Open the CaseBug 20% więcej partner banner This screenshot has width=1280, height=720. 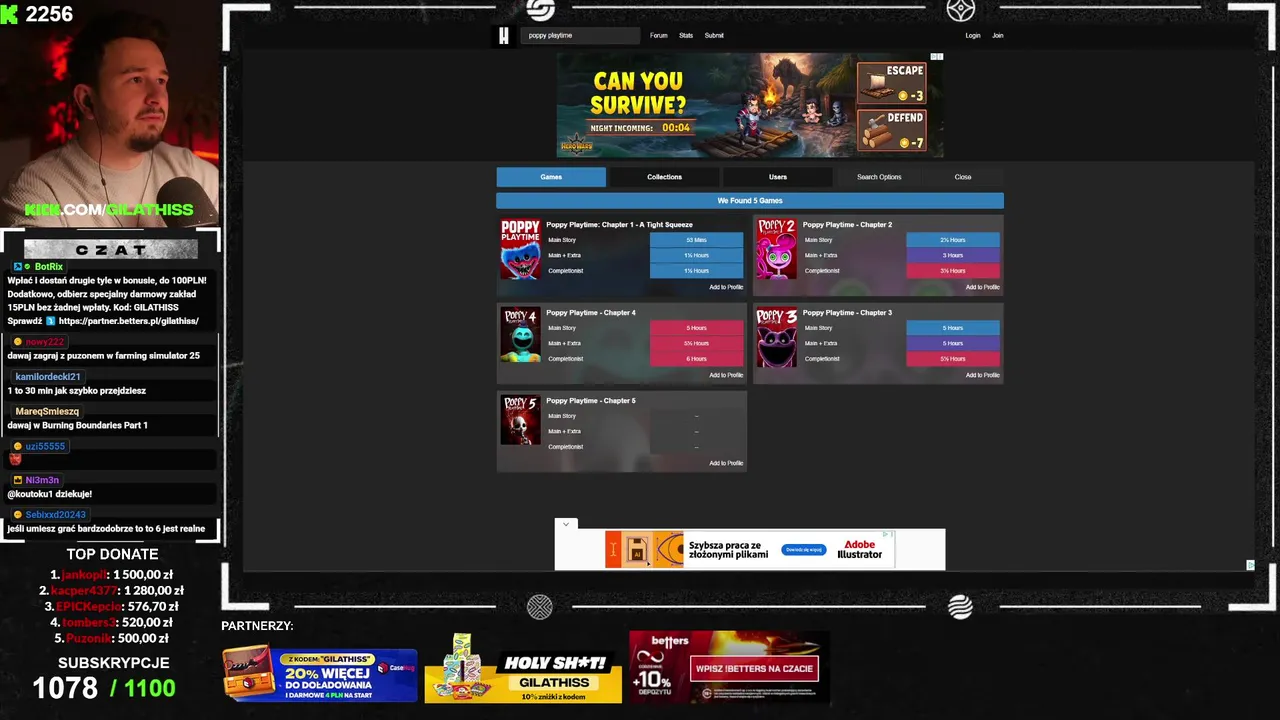[320, 675]
